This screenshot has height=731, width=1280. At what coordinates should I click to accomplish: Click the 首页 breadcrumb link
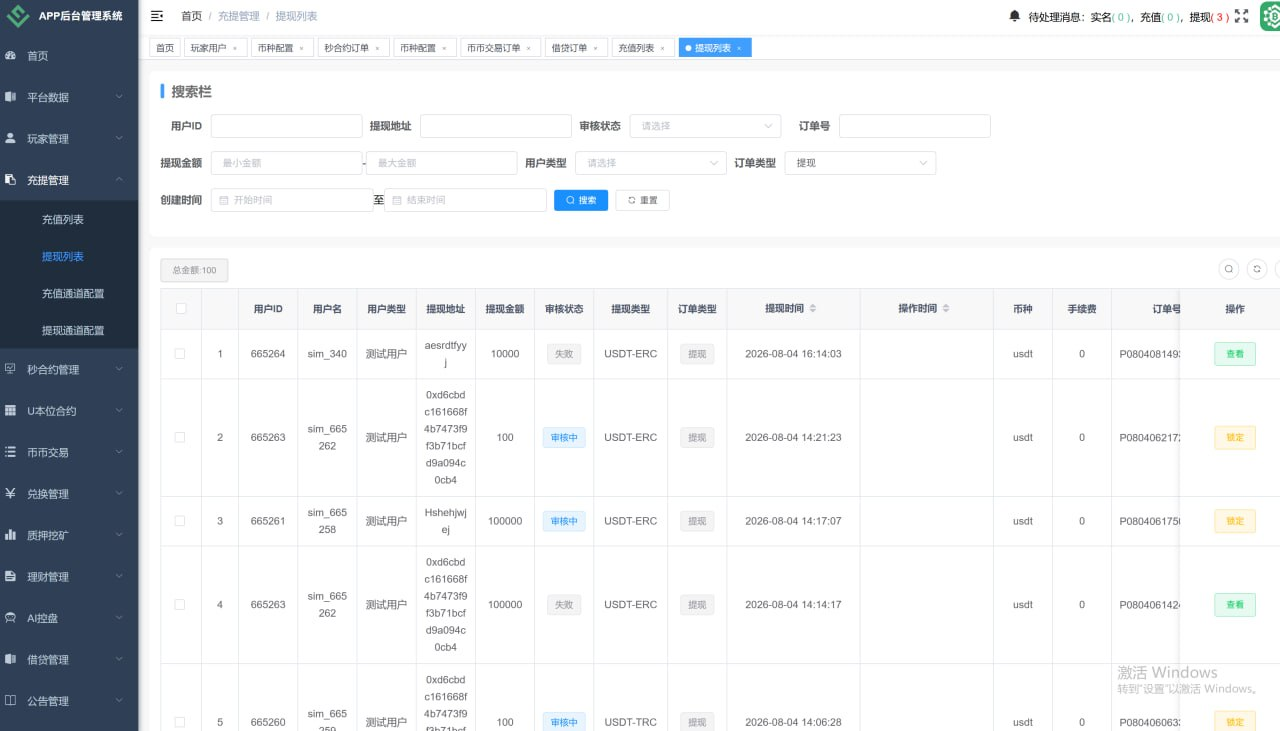[191, 16]
